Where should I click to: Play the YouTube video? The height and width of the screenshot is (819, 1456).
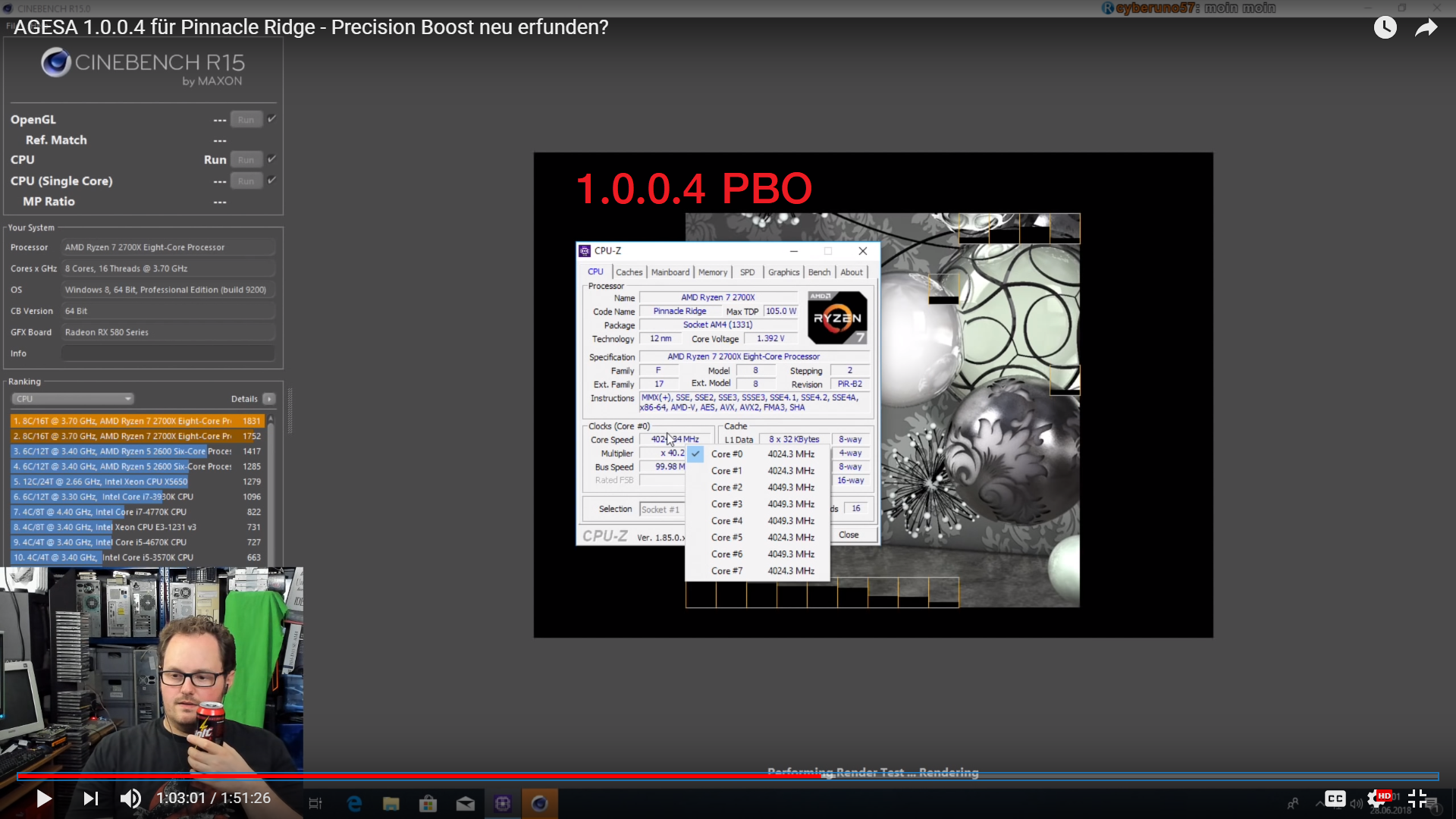(44, 799)
